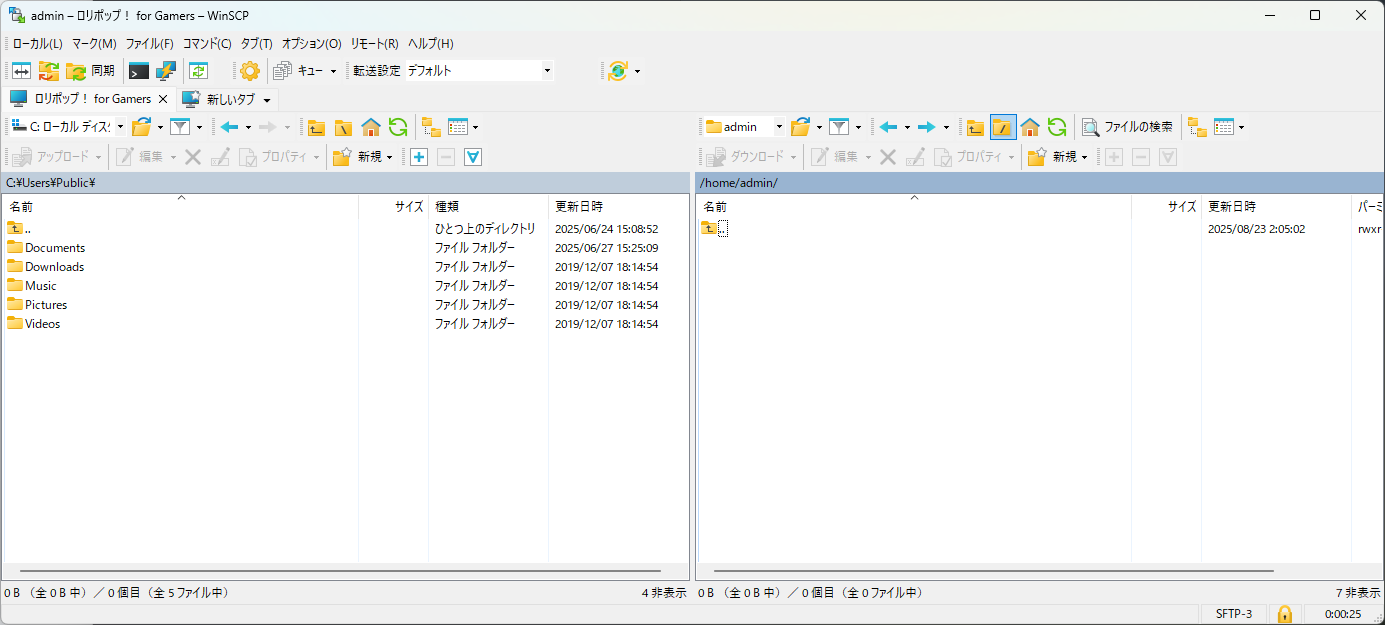The image size is (1385, 625).
Task: Sort remote panel by サイズ column
Action: [x=1166, y=206]
